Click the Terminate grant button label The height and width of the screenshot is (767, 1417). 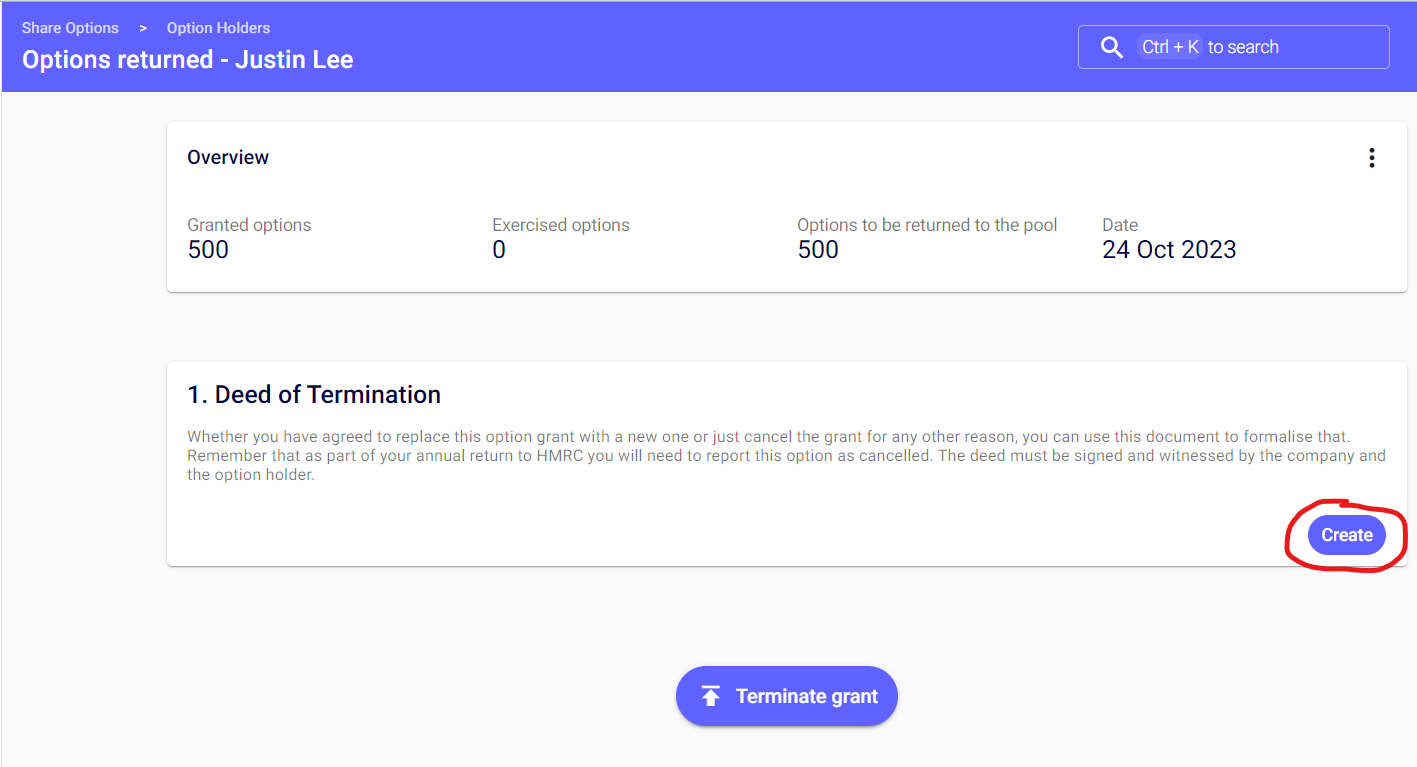click(806, 696)
